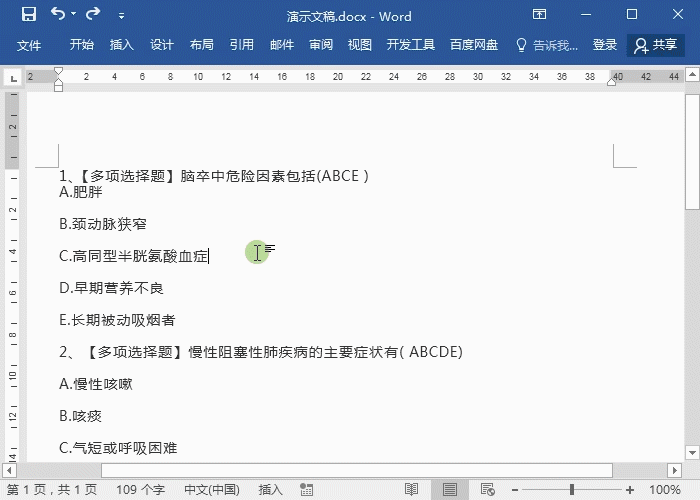700x500 pixels.
Task: Click the macro recording icon in status bar
Action: click(306, 490)
